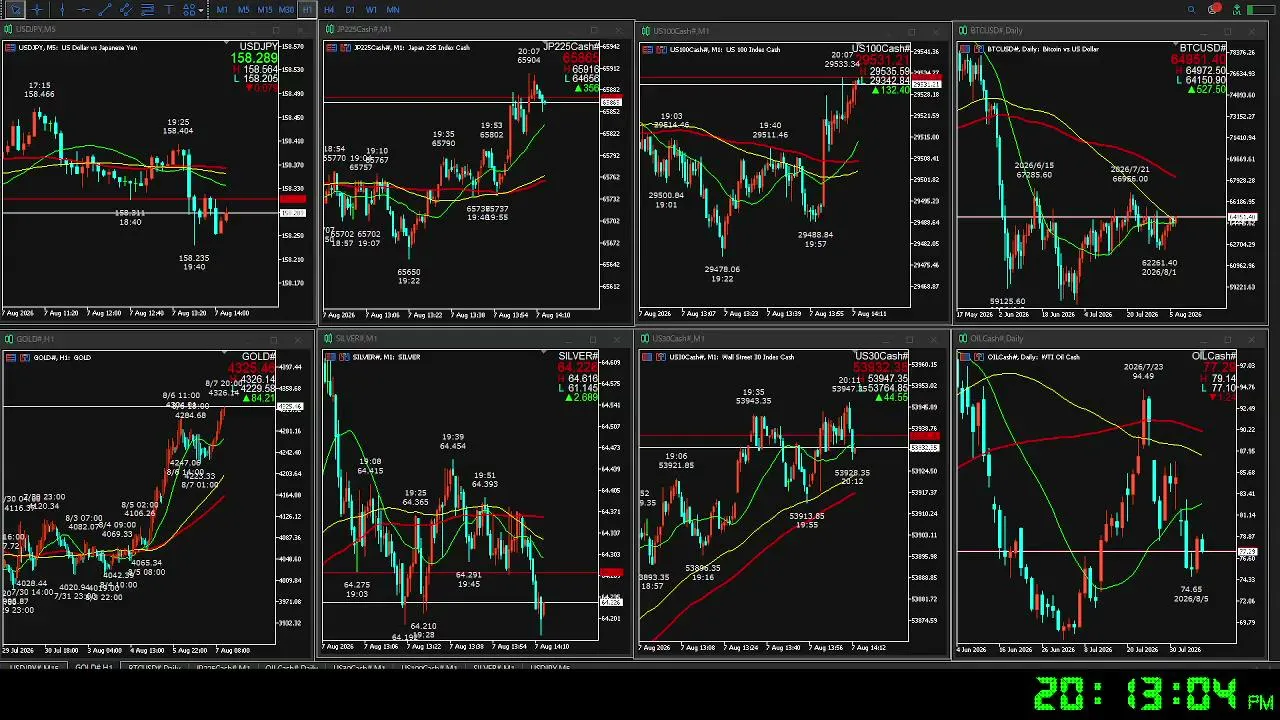Open the BTCUSD# Daily bottom tab
Image resolution: width=1280 pixels, height=720 pixels.
(x=153, y=667)
